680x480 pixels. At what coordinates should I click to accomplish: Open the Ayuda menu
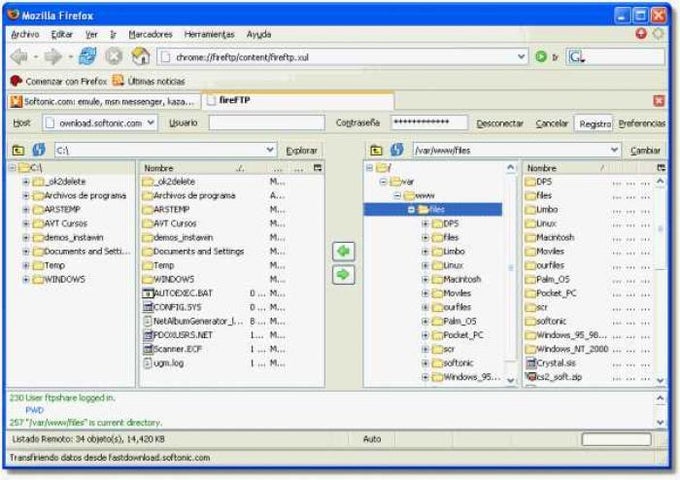(258, 34)
